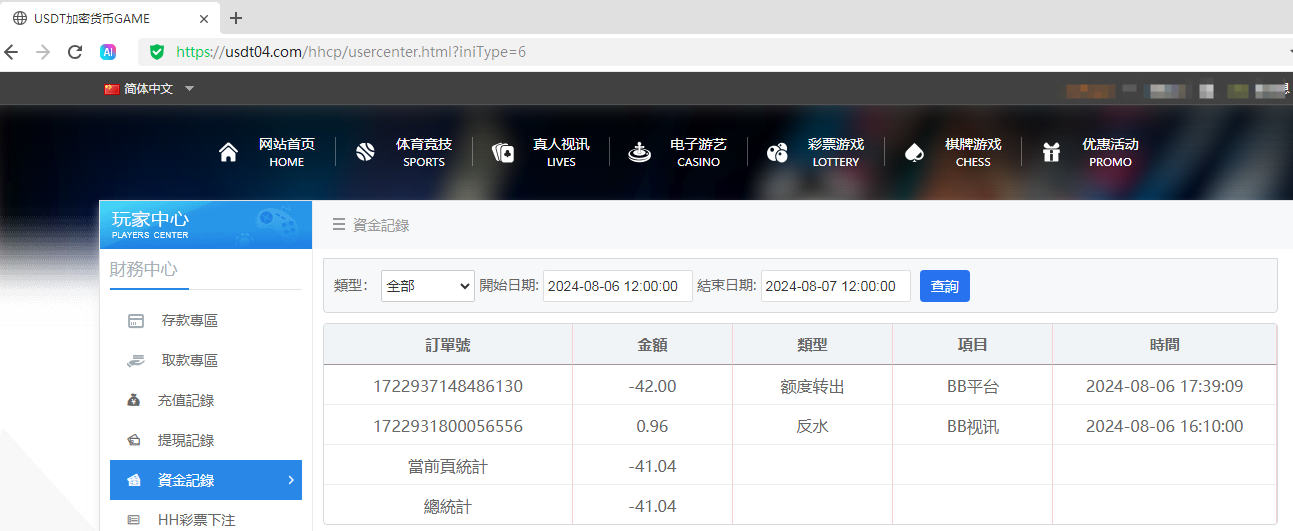Click the home icon beside 网站首页
This screenshot has width=1293, height=531.
coord(229,152)
